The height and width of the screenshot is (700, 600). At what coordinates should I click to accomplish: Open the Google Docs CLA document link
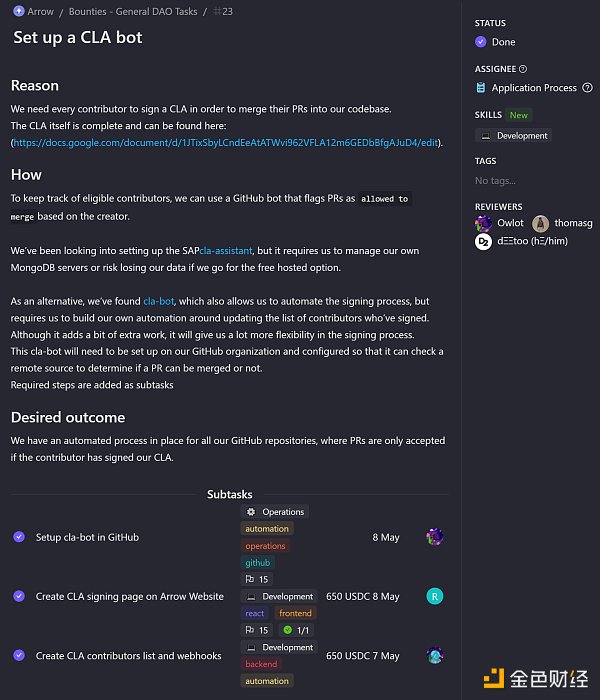226,143
